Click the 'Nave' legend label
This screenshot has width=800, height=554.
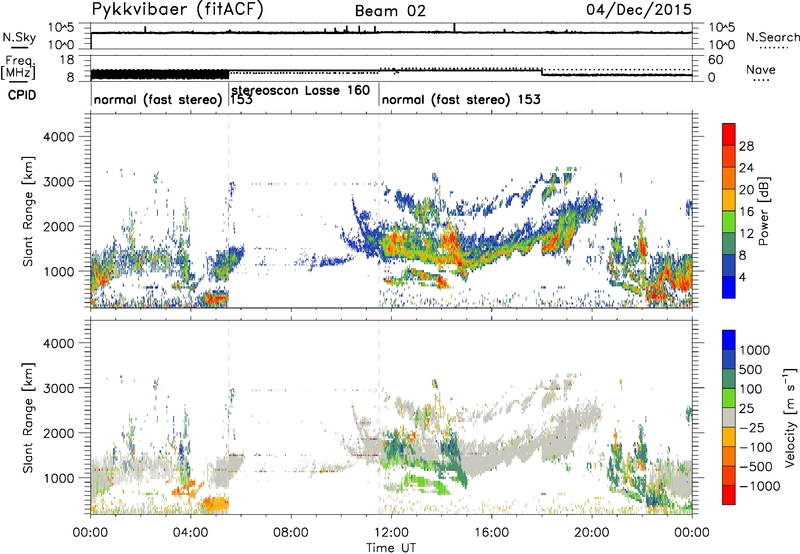760,70
